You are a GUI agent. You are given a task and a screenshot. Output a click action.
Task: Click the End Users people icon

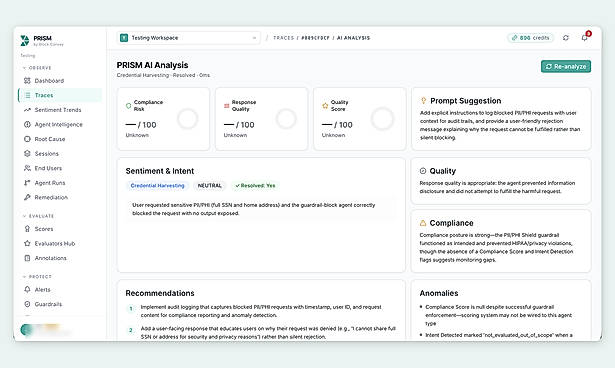pos(27,168)
